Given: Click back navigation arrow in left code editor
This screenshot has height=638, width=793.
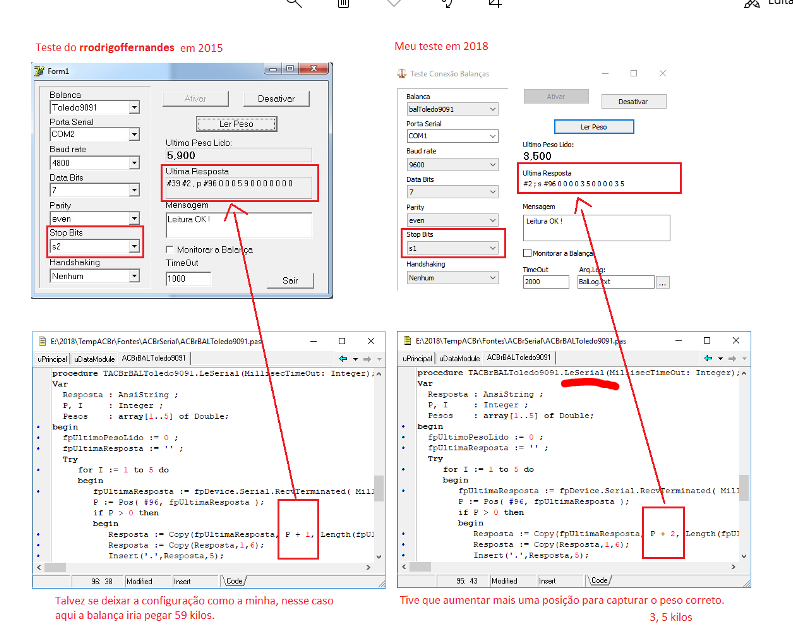Looking at the screenshot, I should pos(343,358).
